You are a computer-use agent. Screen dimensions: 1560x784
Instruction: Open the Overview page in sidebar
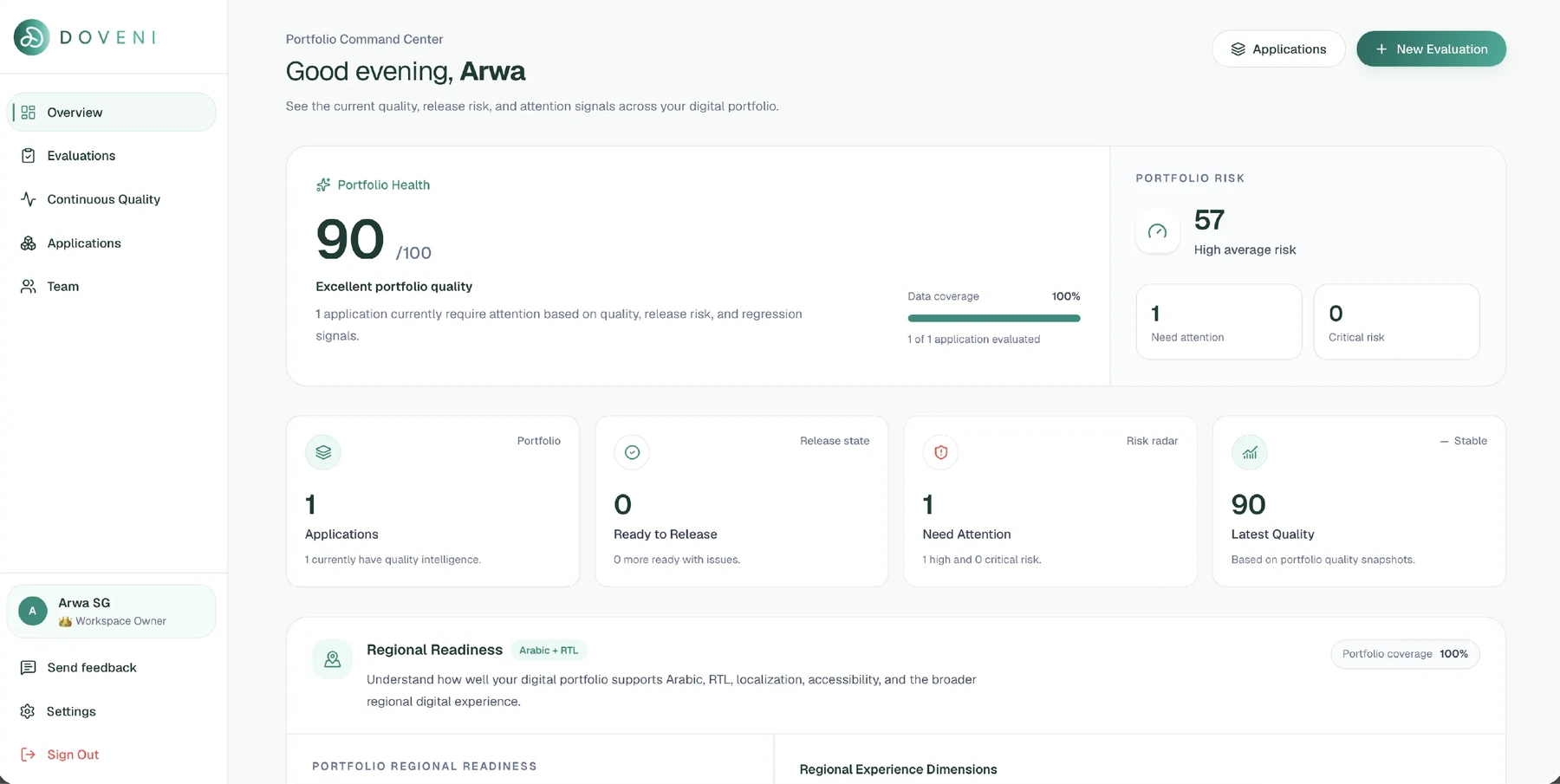(x=111, y=113)
